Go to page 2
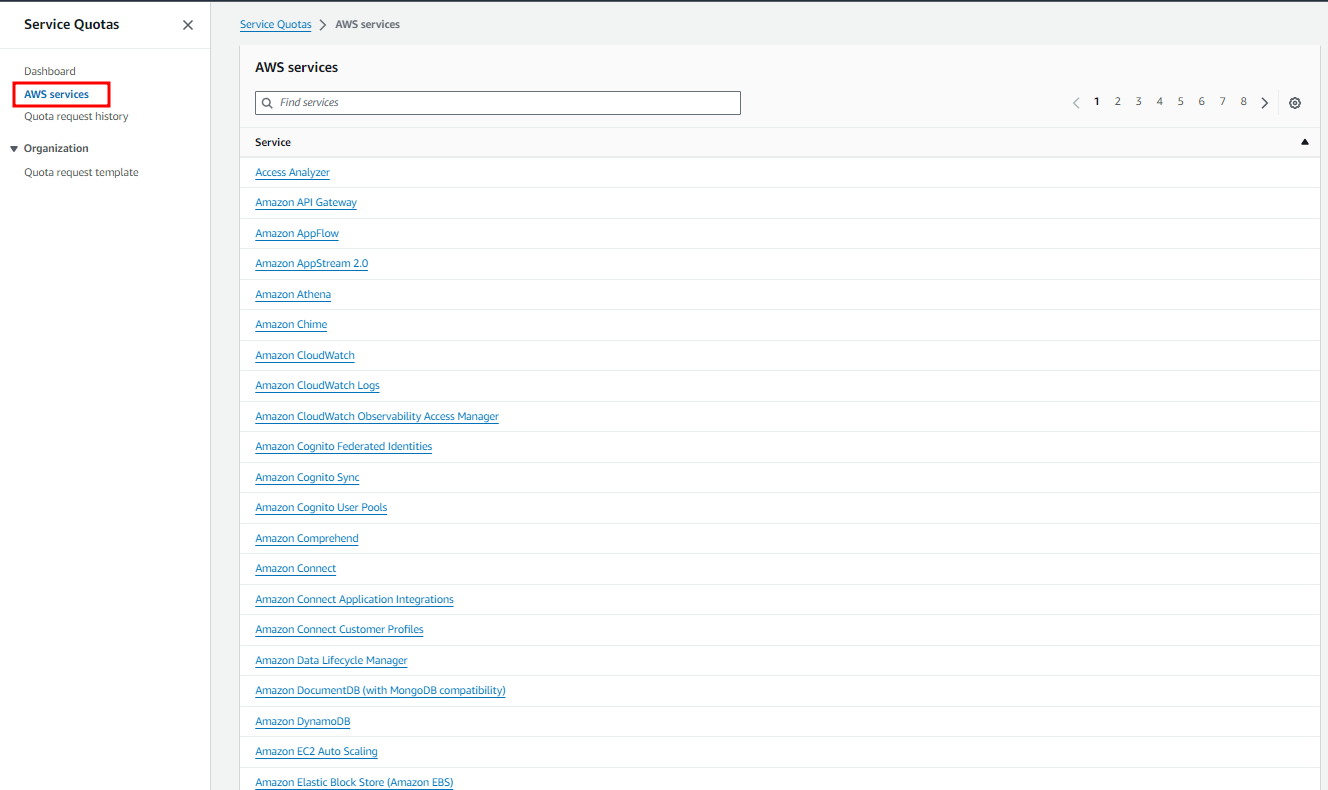The height and width of the screenshot is (790, 1328). [1118, 102]
